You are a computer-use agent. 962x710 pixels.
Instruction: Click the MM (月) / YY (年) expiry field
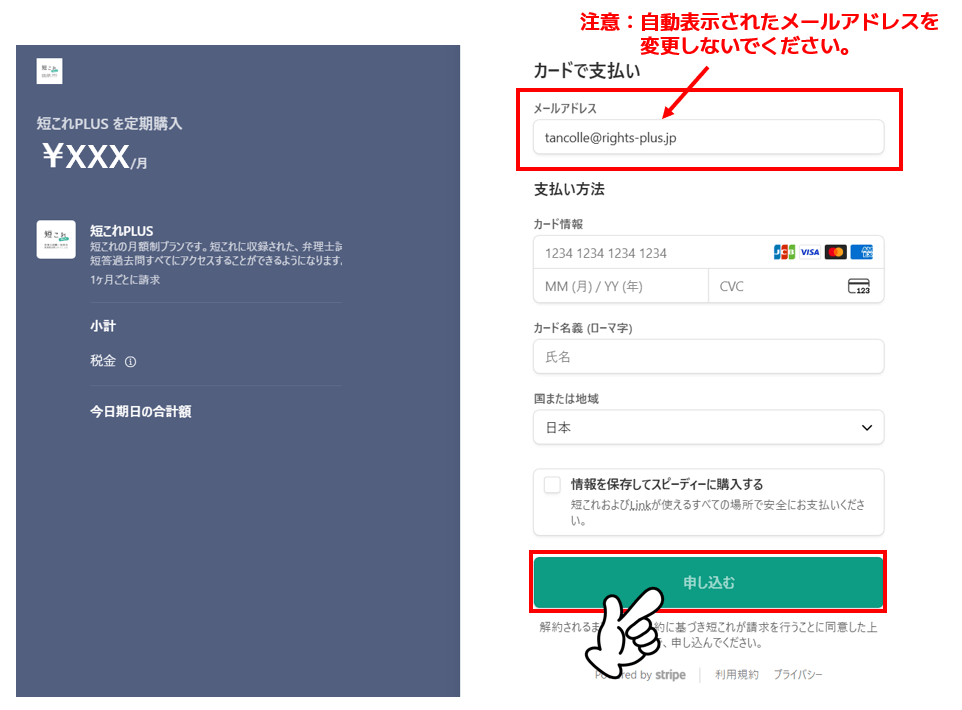point(620,287)
